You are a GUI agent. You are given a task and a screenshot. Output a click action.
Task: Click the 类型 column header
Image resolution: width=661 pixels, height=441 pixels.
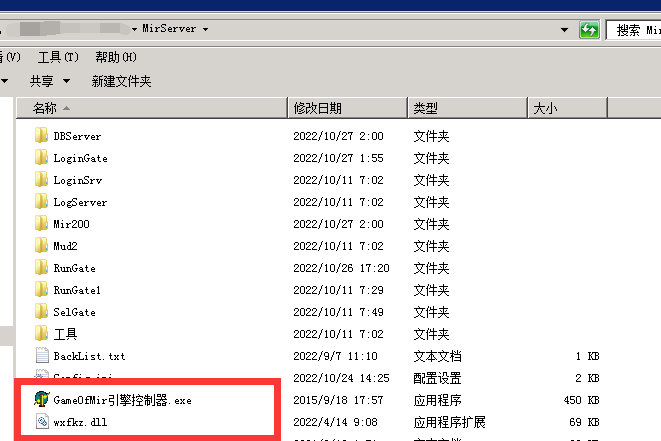(x=425, y=108)
